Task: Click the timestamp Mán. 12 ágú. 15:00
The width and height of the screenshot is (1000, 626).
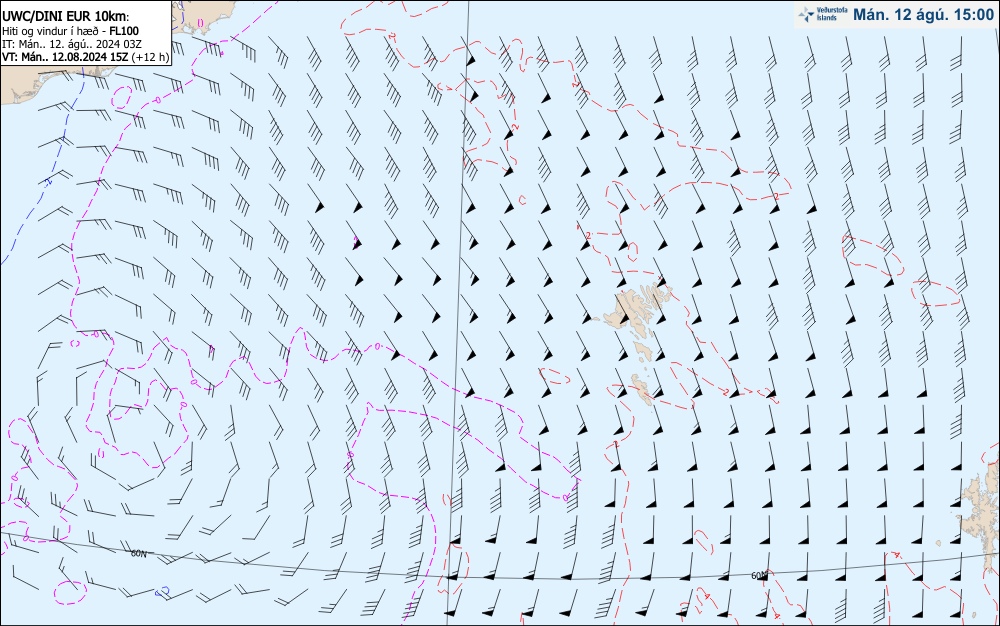Action: 923,15
